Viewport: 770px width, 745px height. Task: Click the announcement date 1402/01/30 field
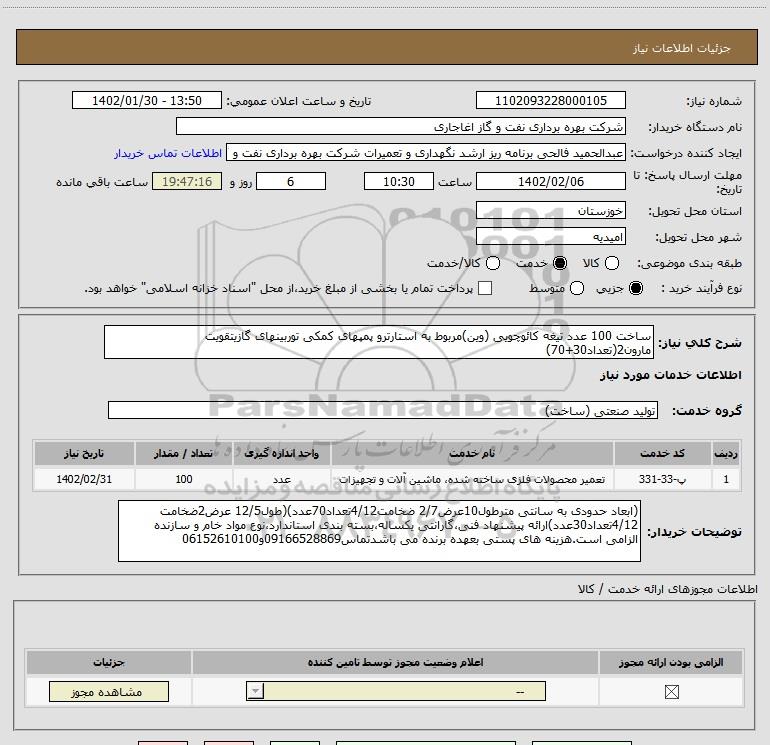coord(147,100)
